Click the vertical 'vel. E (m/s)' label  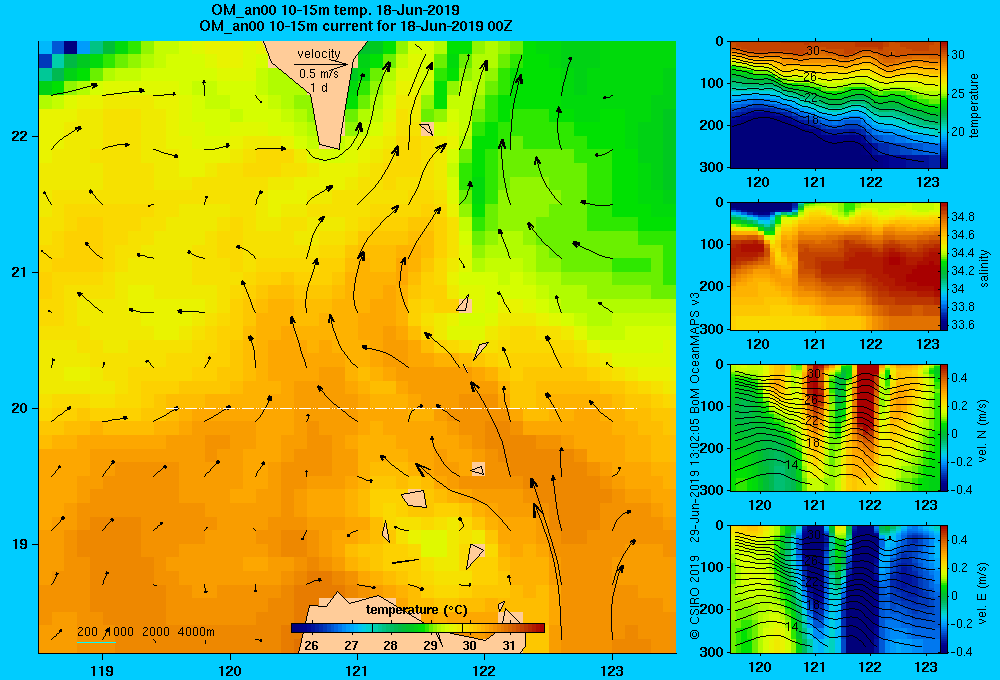[x=983, y=592]
